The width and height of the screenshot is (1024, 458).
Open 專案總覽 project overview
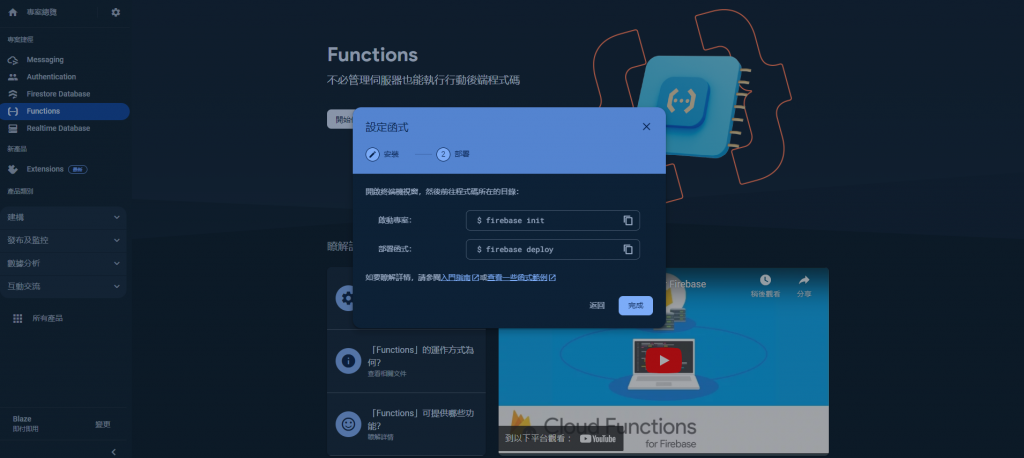coord(42,12)
